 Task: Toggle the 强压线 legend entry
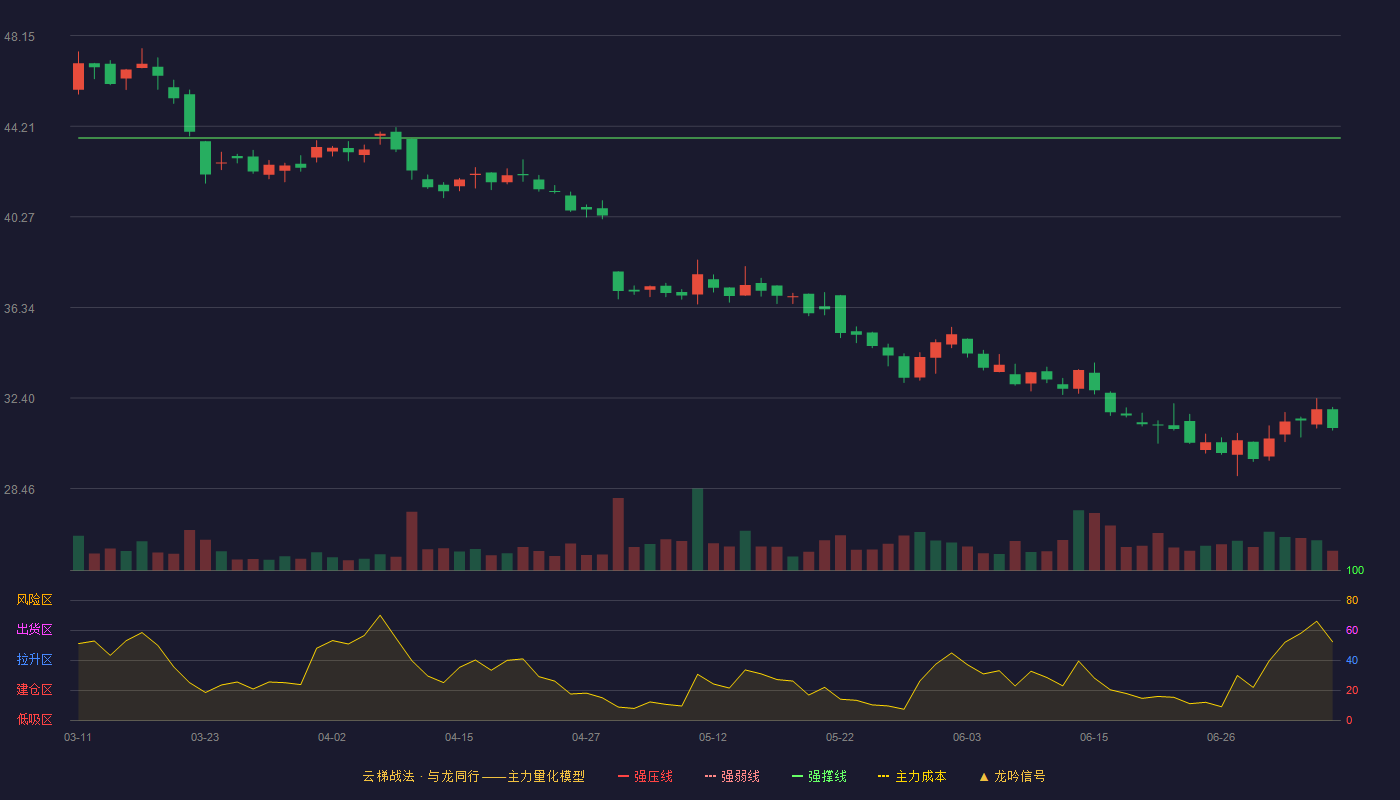(645, 776)
